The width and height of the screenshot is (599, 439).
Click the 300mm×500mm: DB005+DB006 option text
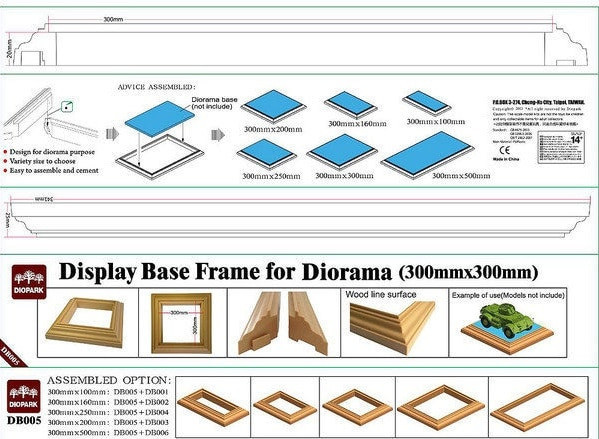108,433
